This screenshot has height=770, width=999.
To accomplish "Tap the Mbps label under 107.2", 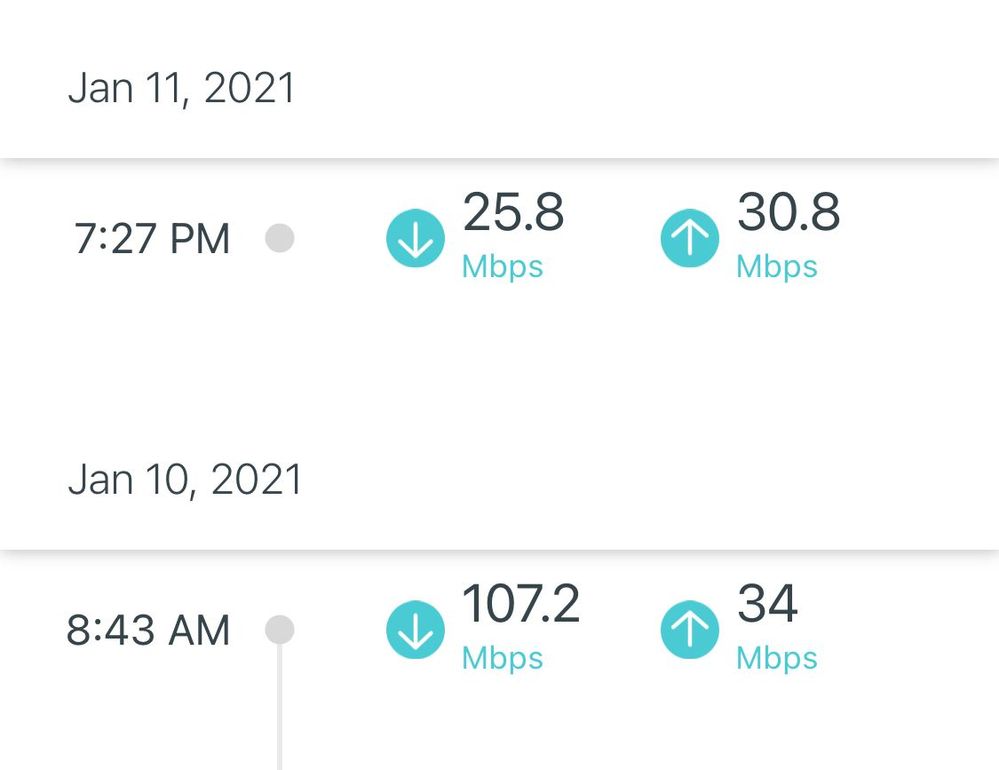I will coord(502,658).
